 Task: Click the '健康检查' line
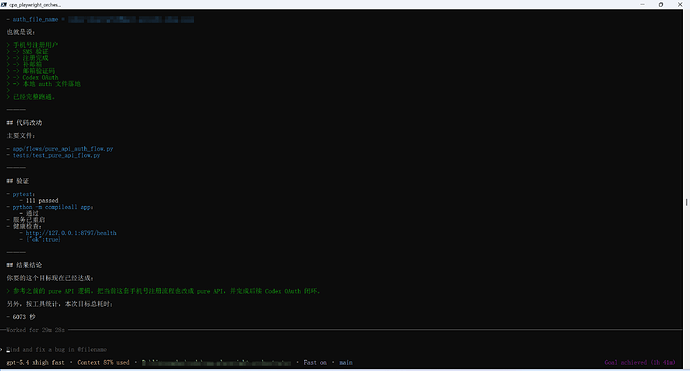27,226
